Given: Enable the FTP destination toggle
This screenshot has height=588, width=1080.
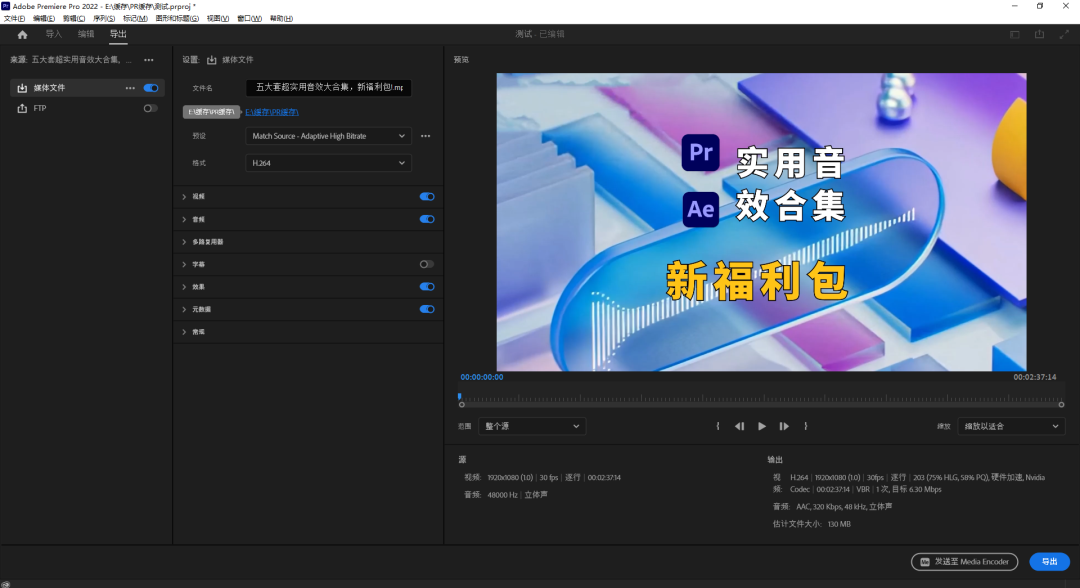Looking at the screenshot, I should click(150, 108).
